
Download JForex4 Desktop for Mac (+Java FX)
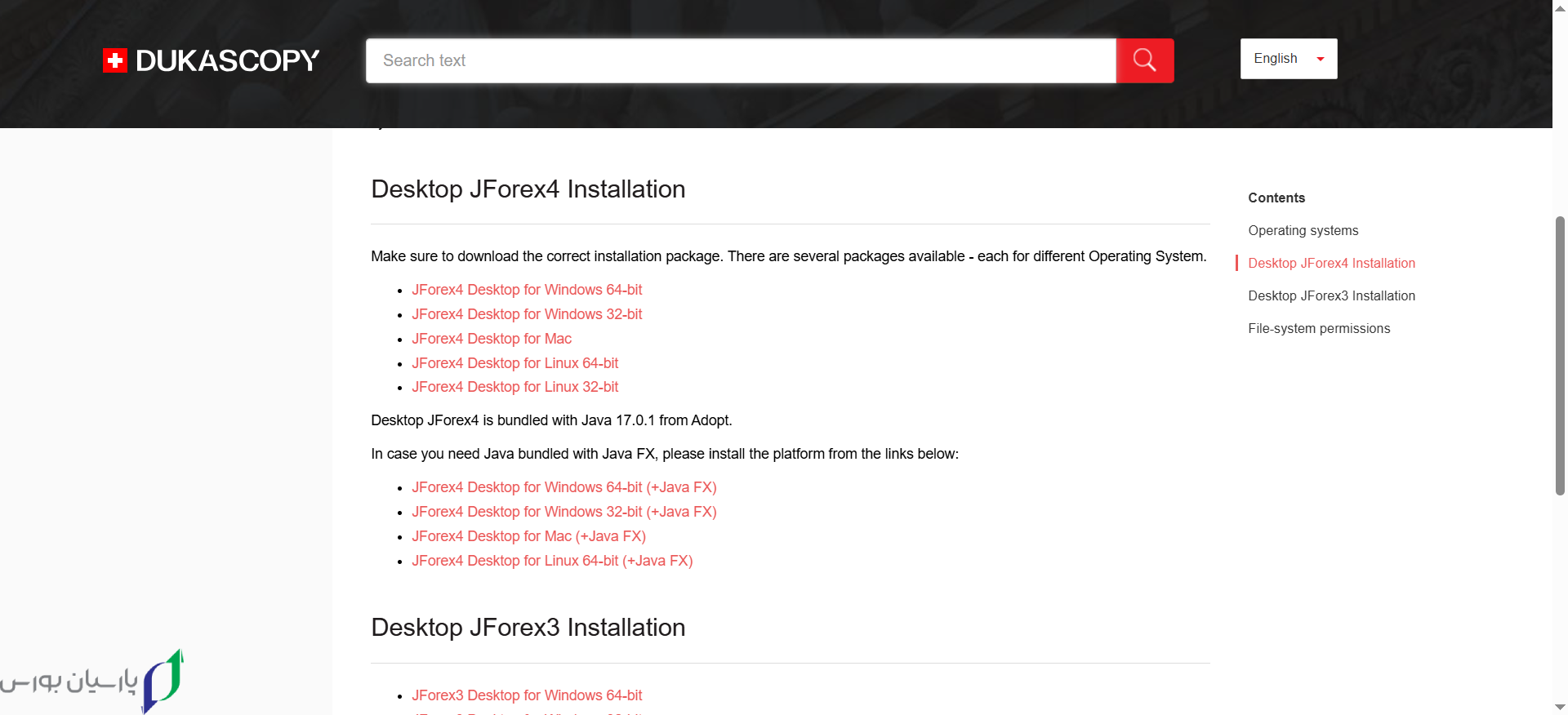[528, 536]
